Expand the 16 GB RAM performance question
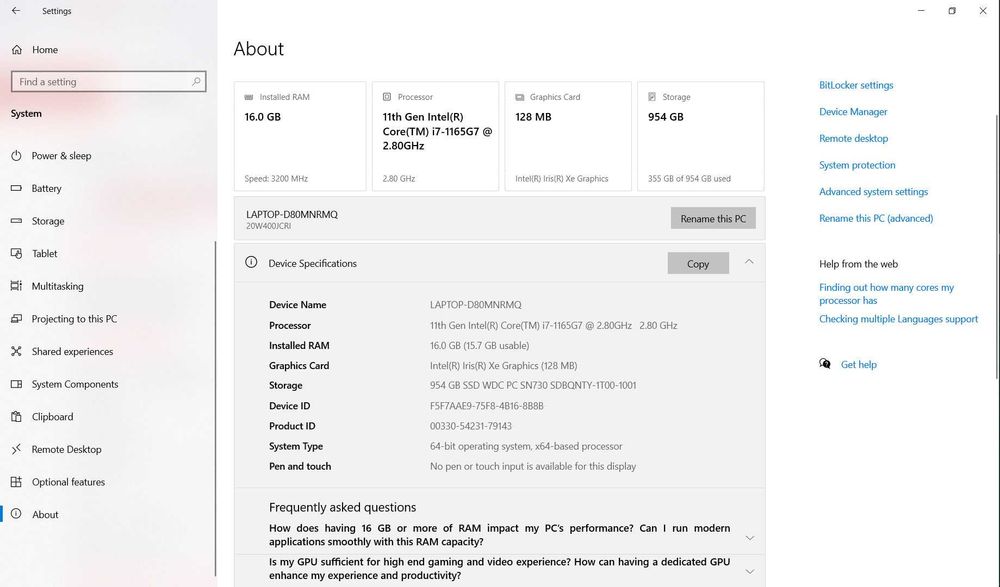This screenshot has height=587, width=1000. [x=749, y=537]
